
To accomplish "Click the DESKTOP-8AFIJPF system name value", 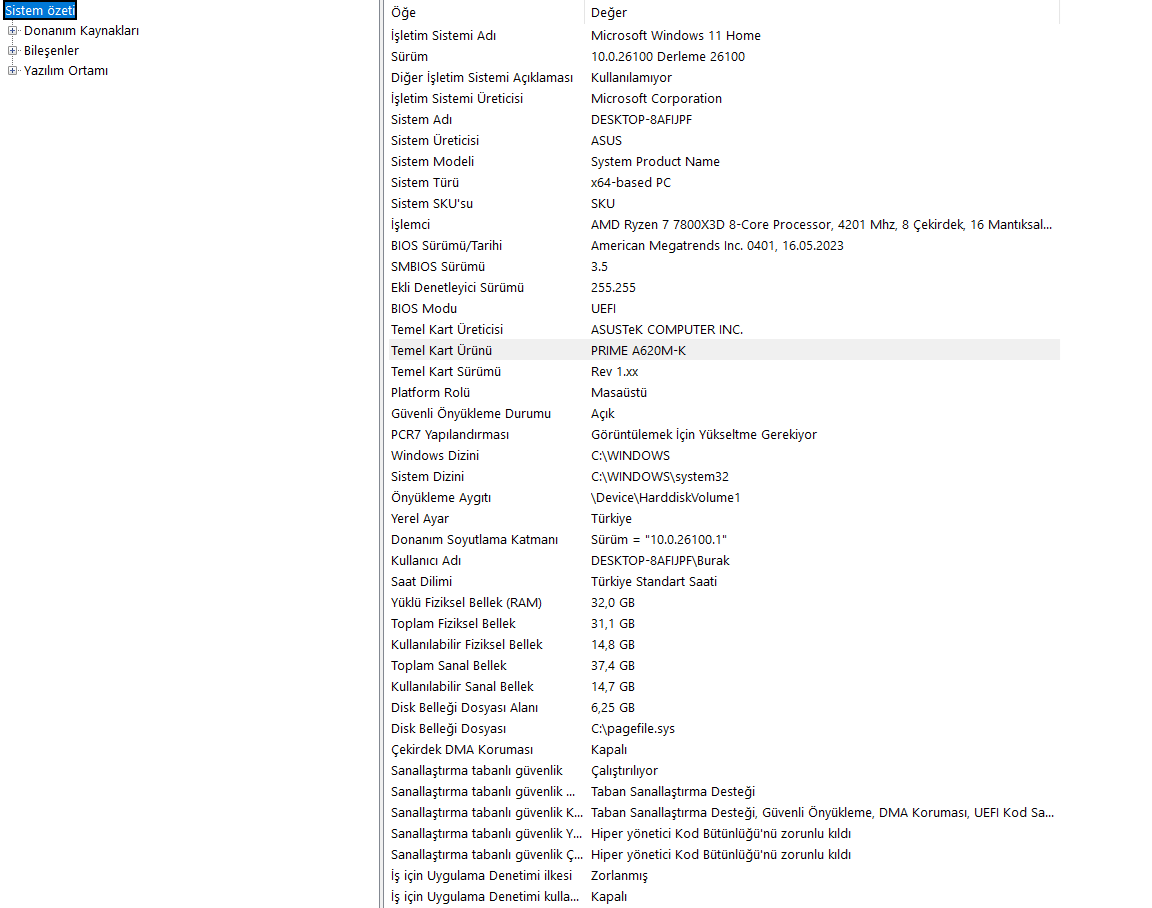I will 641,120.
